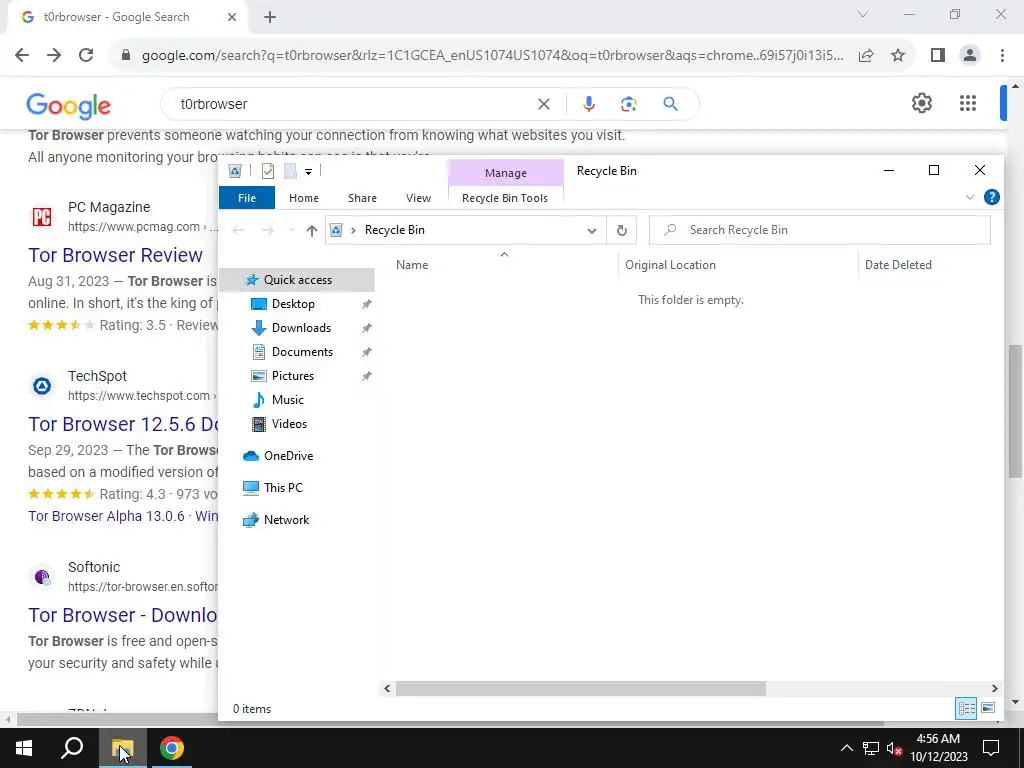1024x768 pixels.
Task: Go up one folder level in Explorer
Action: (x=312, y=231)
